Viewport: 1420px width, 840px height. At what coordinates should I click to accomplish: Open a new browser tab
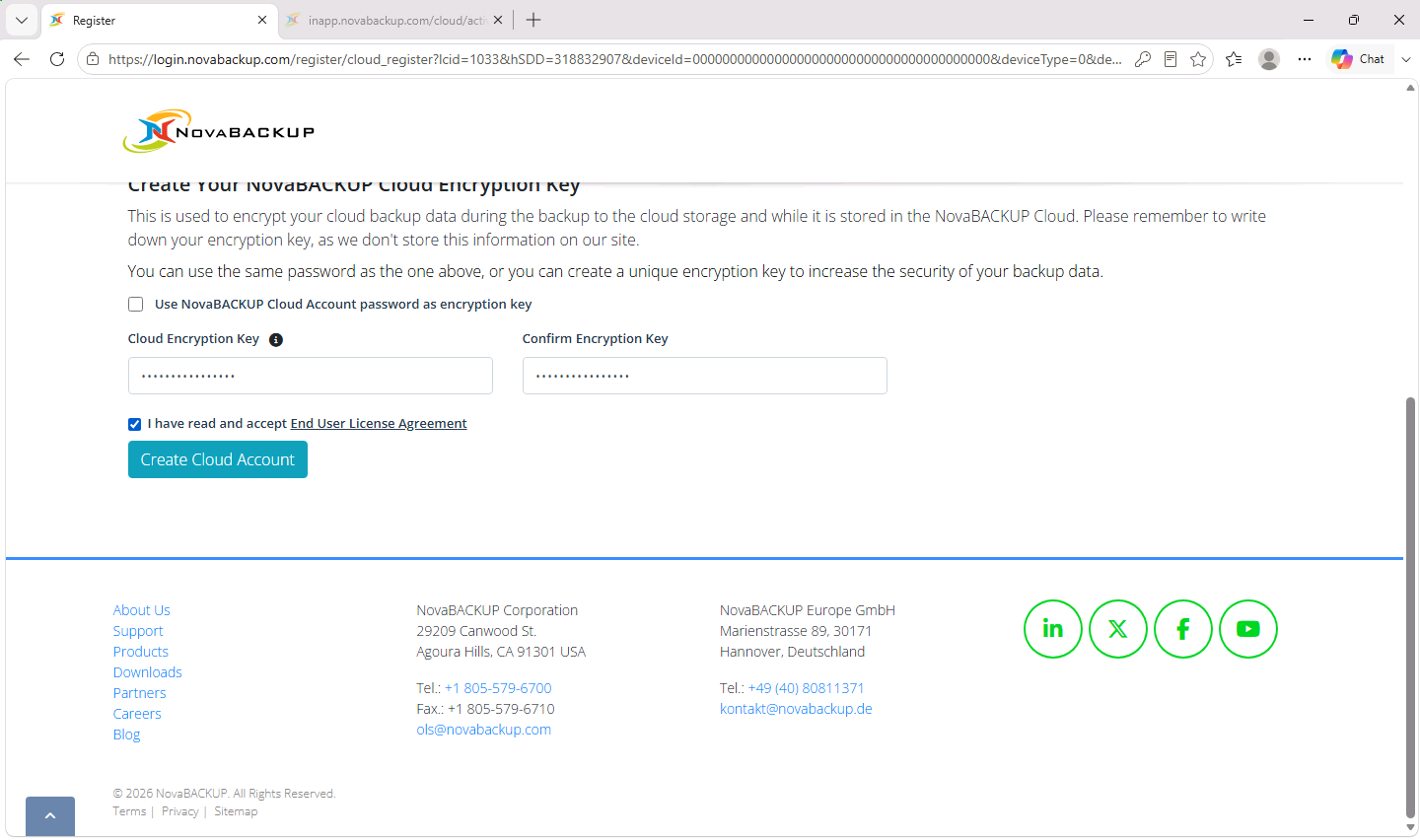coord(533,20)
